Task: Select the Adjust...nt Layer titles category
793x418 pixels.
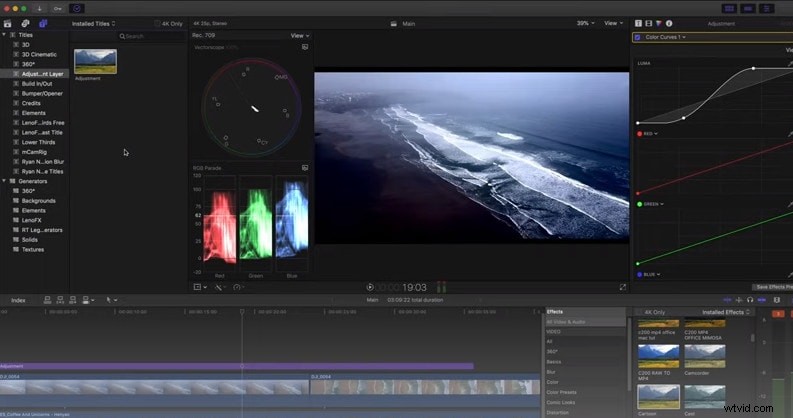Action: click(34, 74)
